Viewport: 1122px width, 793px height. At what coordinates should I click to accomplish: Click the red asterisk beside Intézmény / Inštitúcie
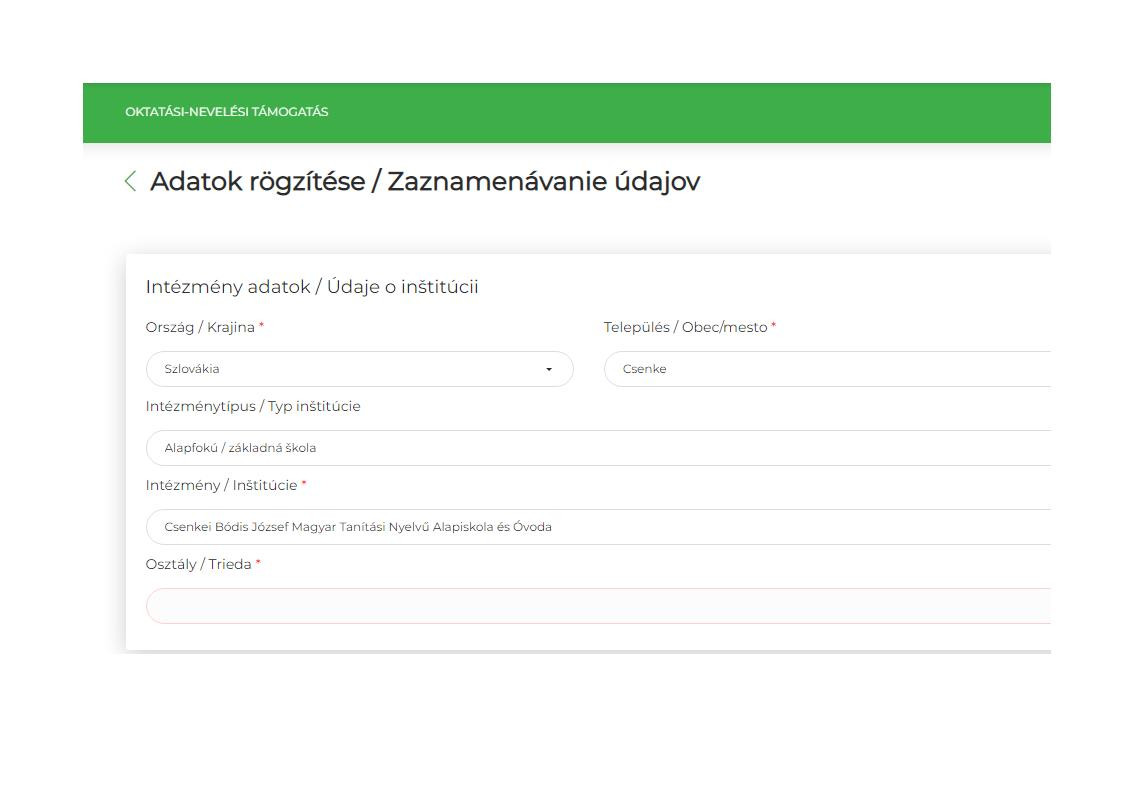pos(304,484)
